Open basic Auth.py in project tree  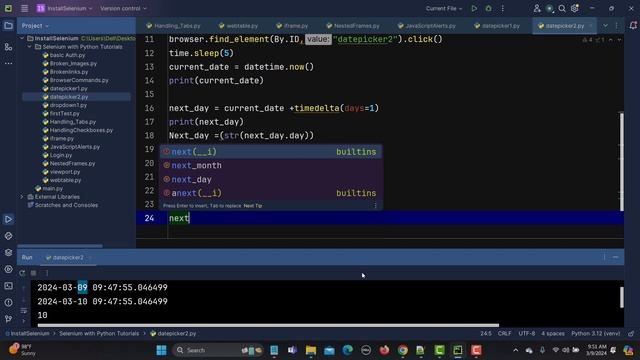[67, 55]
